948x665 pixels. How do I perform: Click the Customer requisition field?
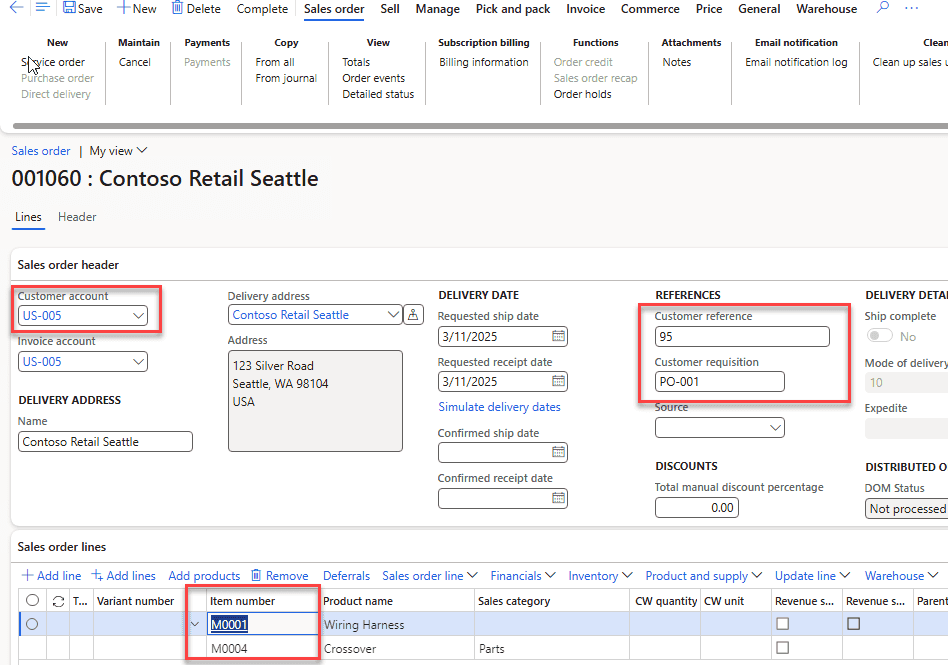[719, 381]
